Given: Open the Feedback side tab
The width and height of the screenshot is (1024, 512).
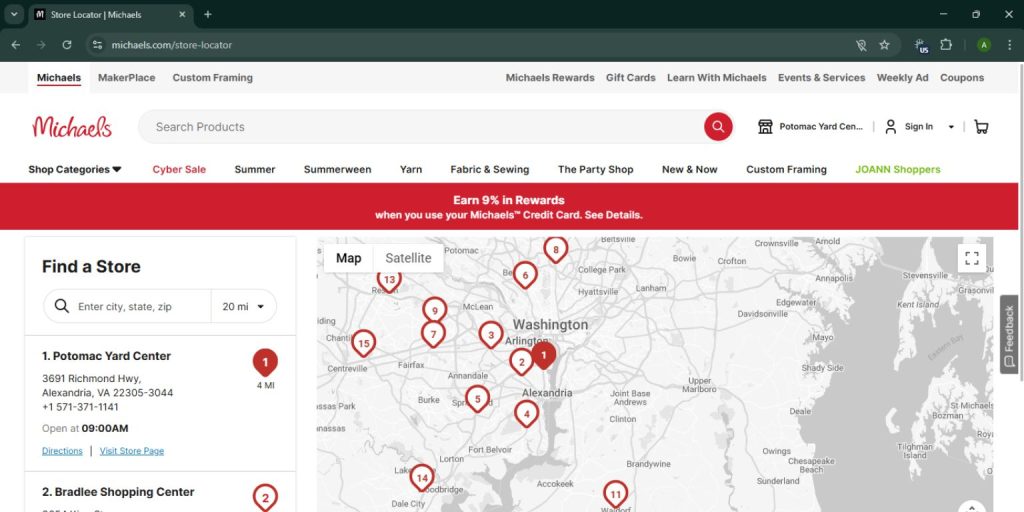Looking at the screenshot, I should [x=1010, y=334].
